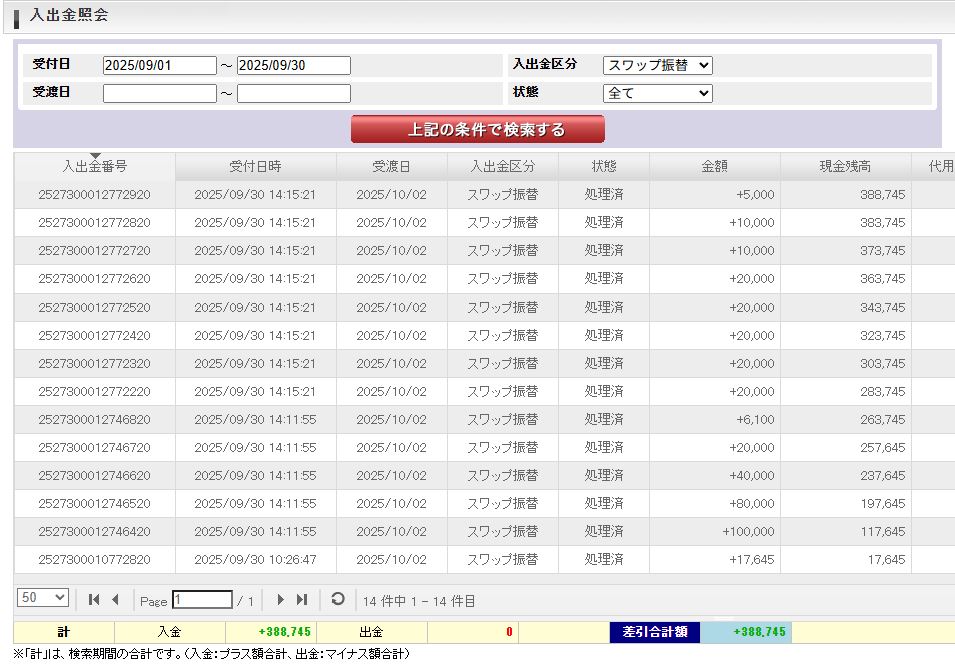Click the 受付日 end date field

tap(294, 65)
